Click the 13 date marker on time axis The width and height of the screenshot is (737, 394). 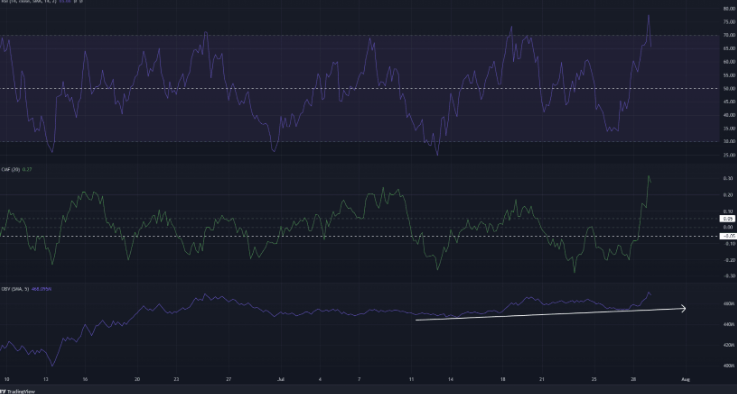46,379
